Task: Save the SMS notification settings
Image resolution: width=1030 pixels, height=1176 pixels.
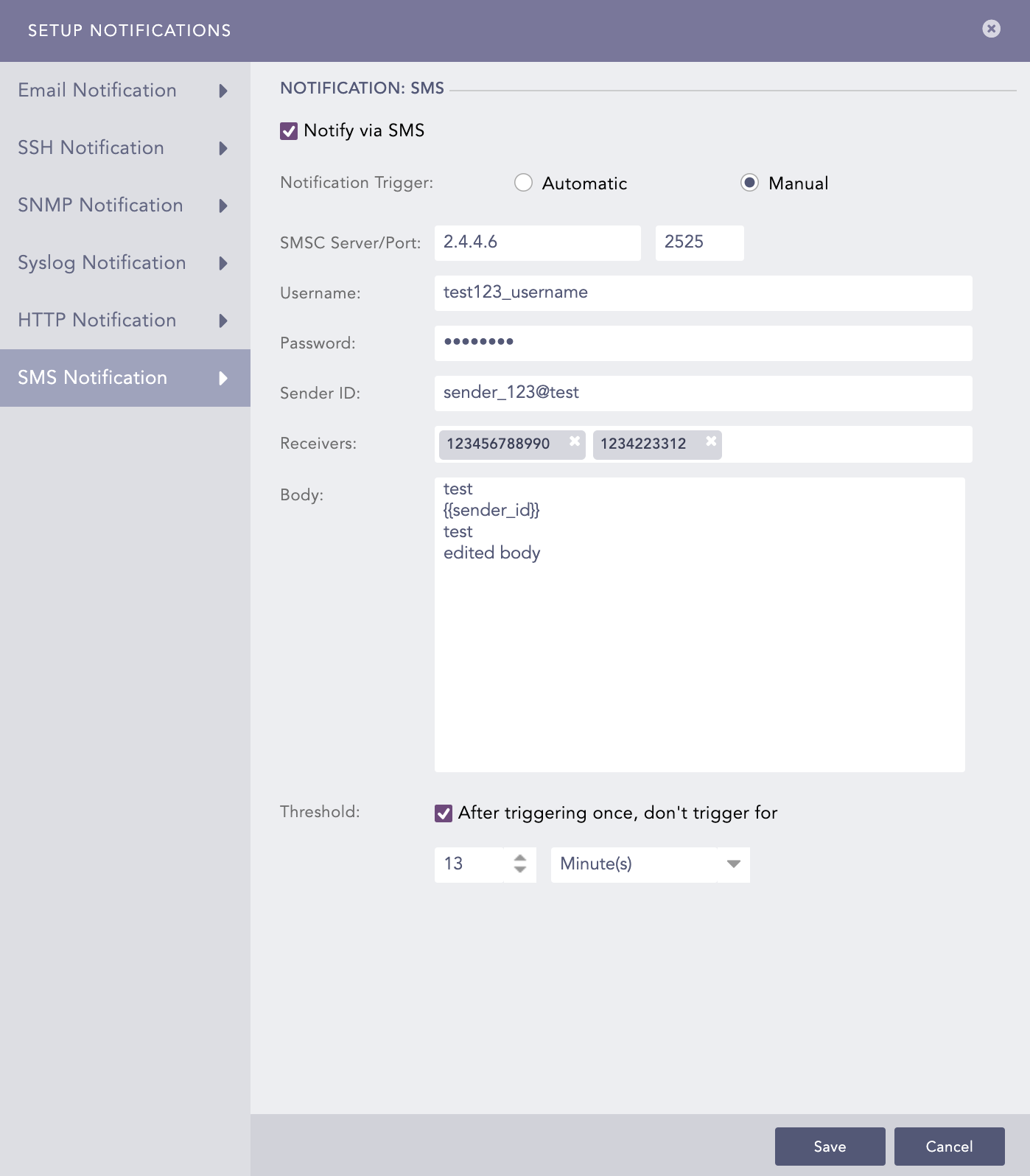Action: [830, 1147]
